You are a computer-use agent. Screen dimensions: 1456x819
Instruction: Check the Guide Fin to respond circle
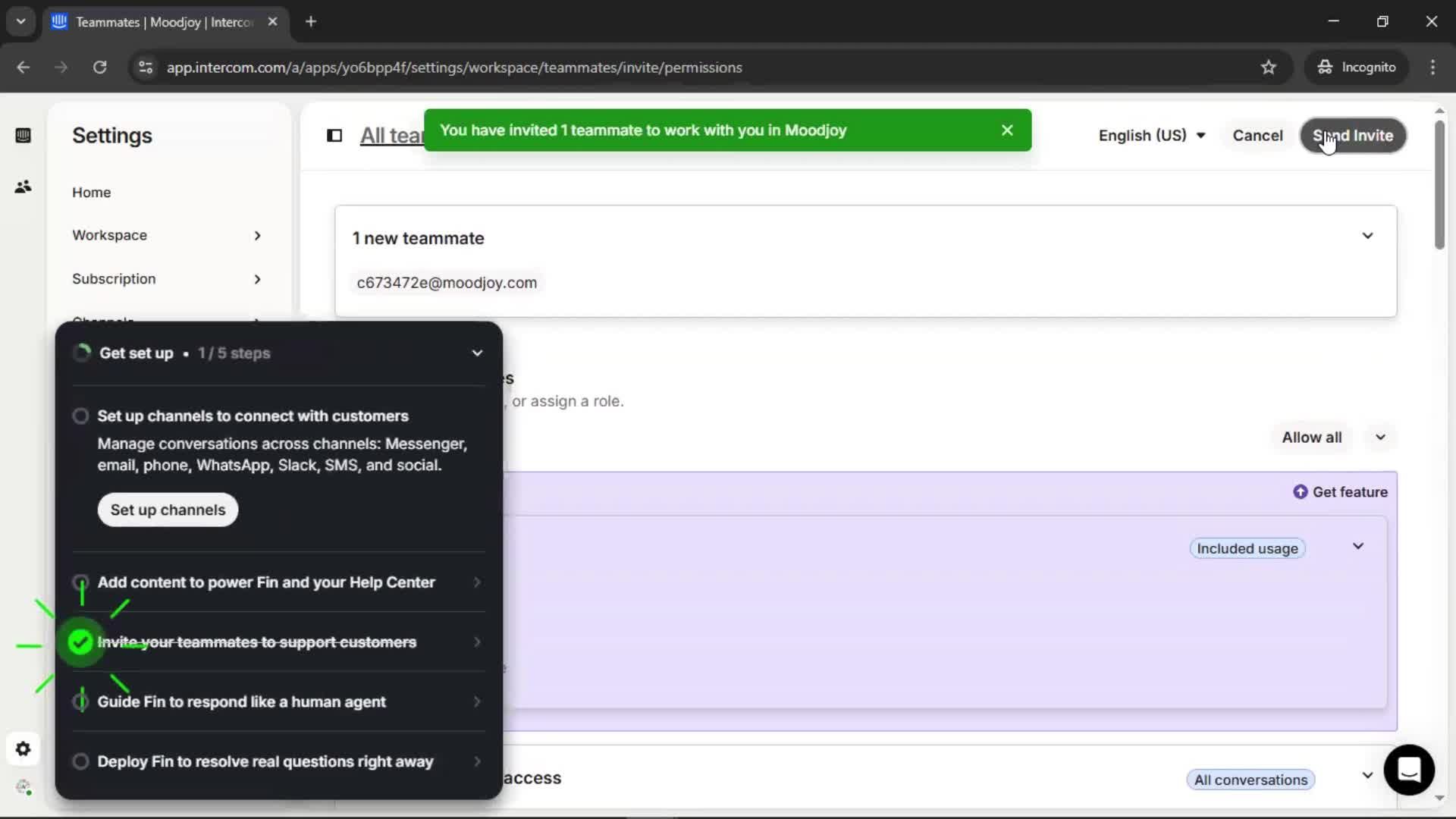(80, 702)
